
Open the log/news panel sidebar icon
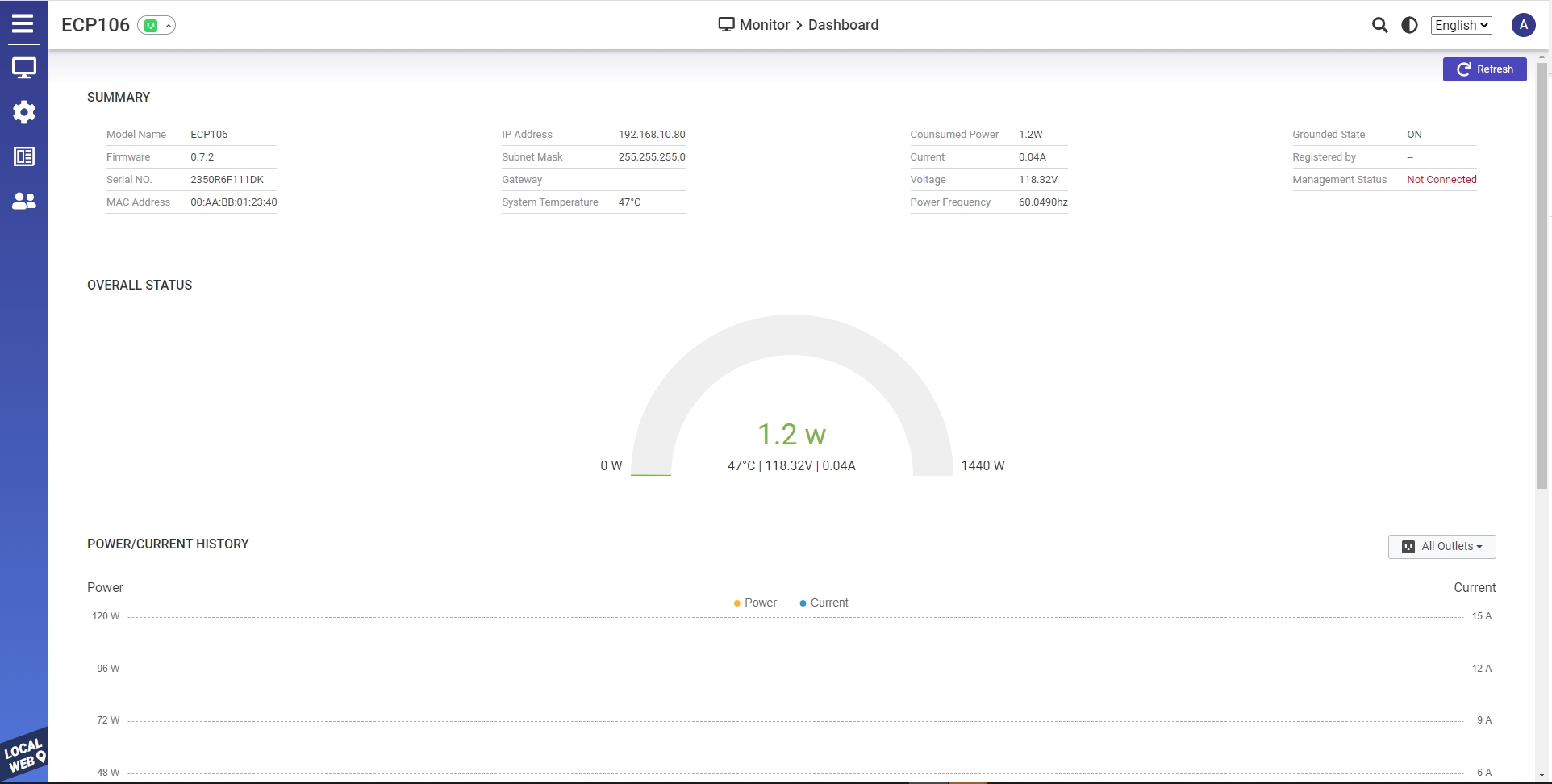pos(23,156)
